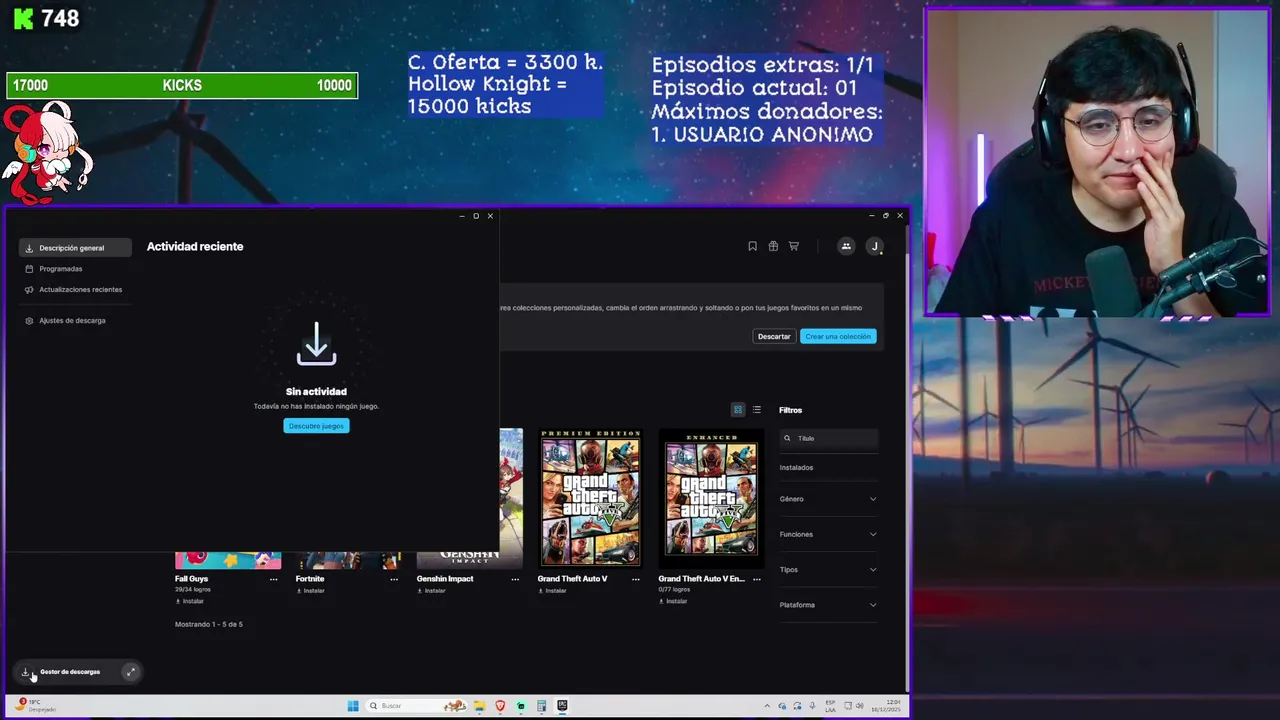The height and width of the screenshot is (720, 1280).
Task: Click the Descubre juegos button
Action: point(316,426)
